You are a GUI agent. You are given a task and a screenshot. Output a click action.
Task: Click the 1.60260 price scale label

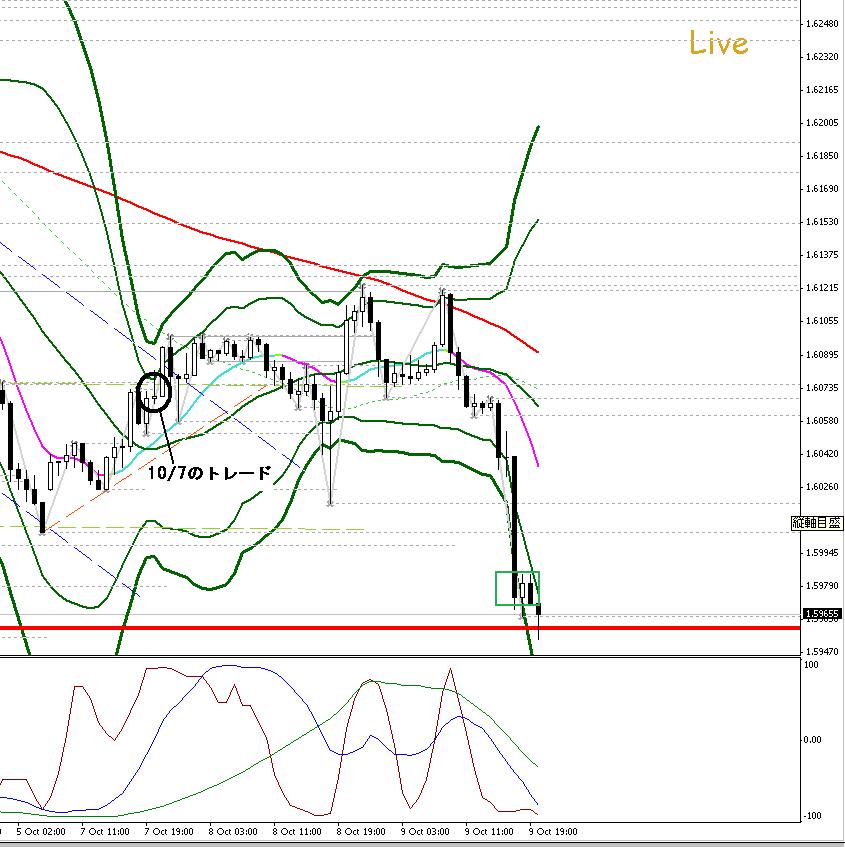click(822, 487)
